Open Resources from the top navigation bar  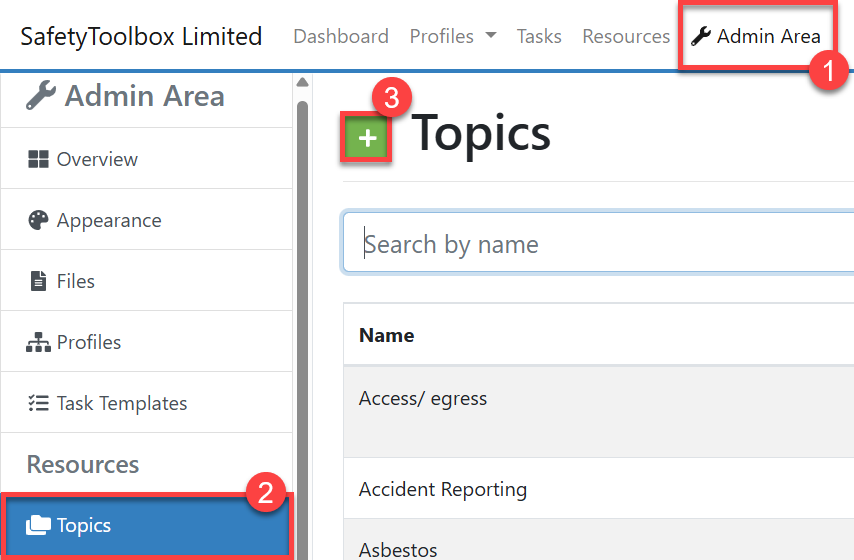pos(626,37)
